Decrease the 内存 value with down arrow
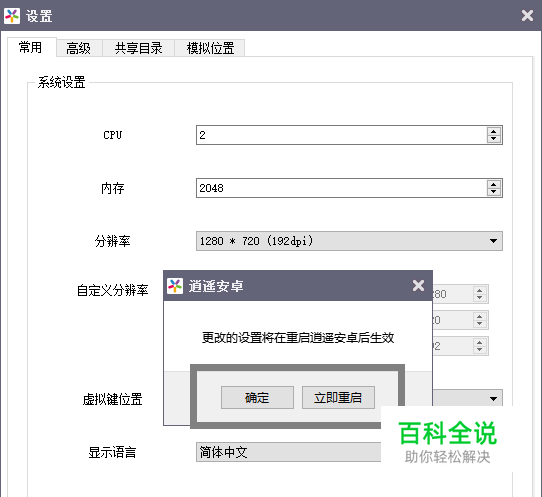Screen dimensions: 542x497 tap(494, 192)
